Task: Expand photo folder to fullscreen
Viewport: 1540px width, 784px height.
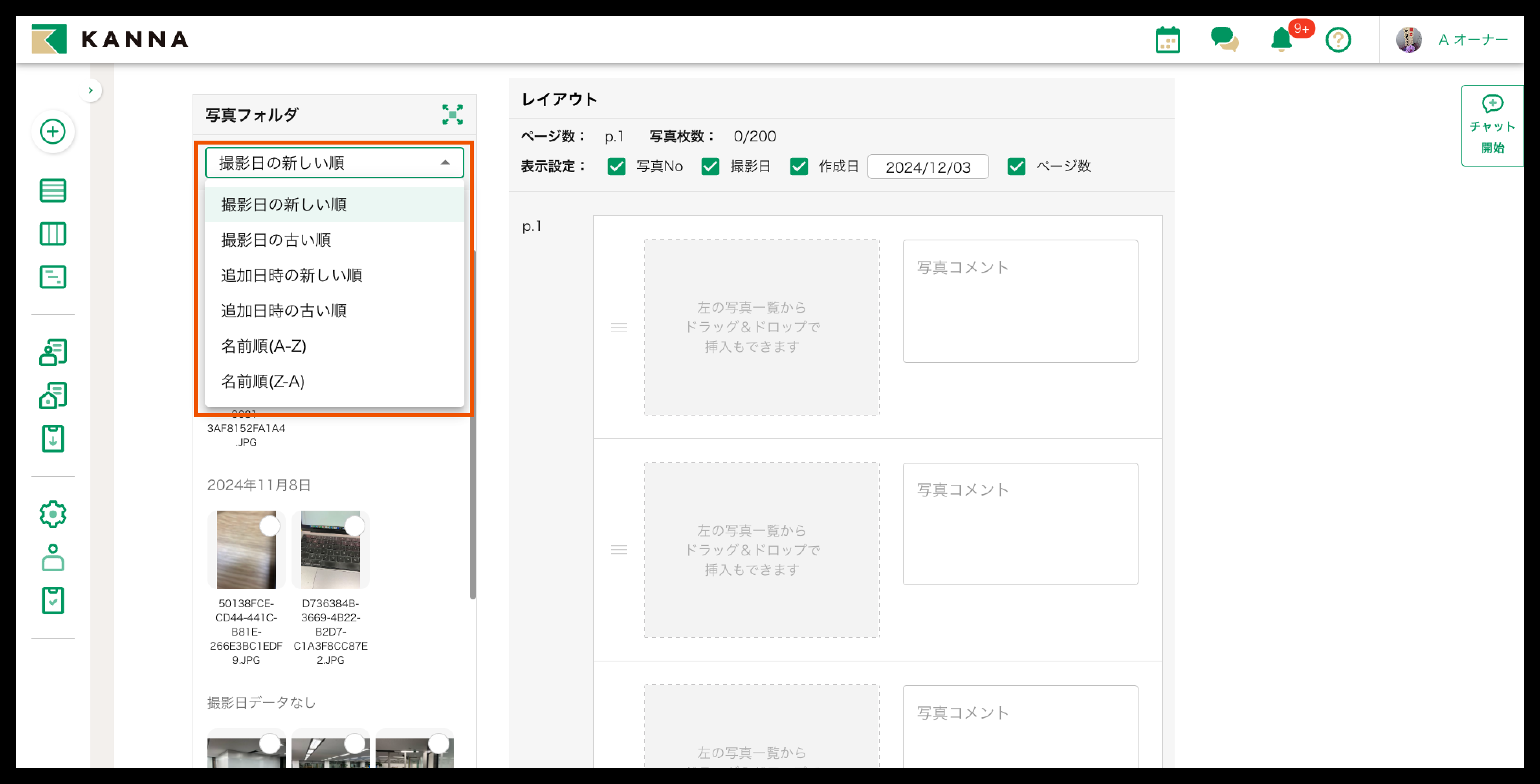Action: pyautogui.click(x=453, y=115)
